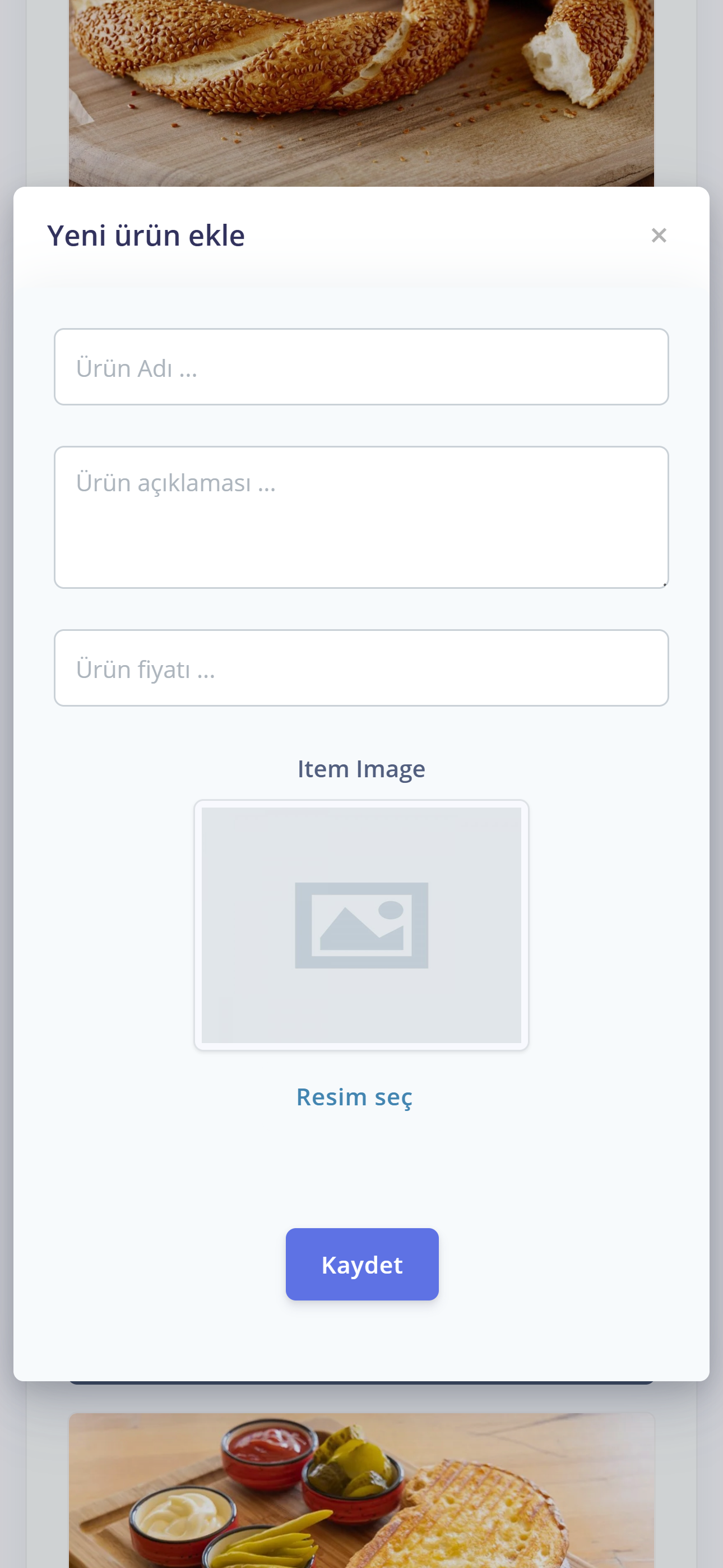The height and width of the screenshot is (1568, 723).
Task: Click the dark bar beneath the dialog
Action: (361, 1382)
